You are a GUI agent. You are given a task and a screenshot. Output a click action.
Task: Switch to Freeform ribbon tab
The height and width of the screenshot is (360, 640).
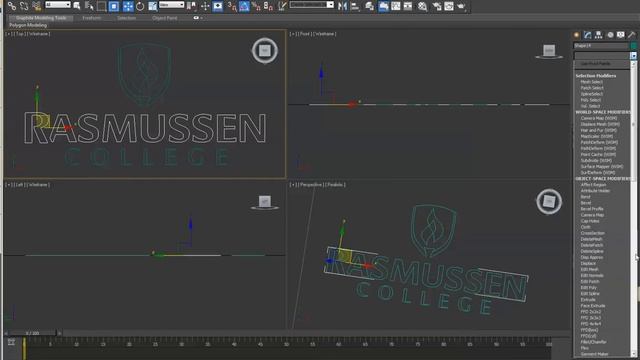point(91,18)
